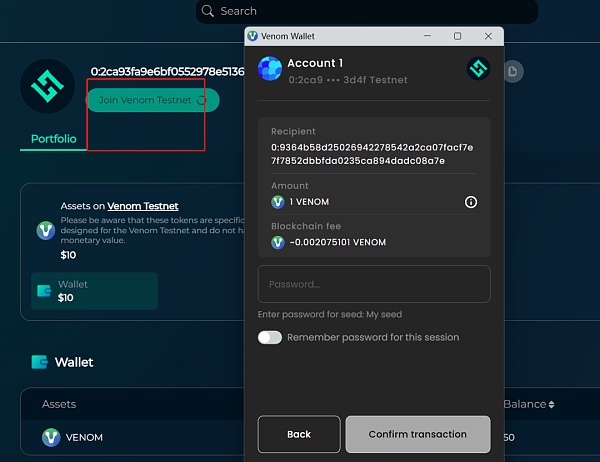Select the recipient address text
The width and height of the screenshot is (600, 462).
(372, 154)
